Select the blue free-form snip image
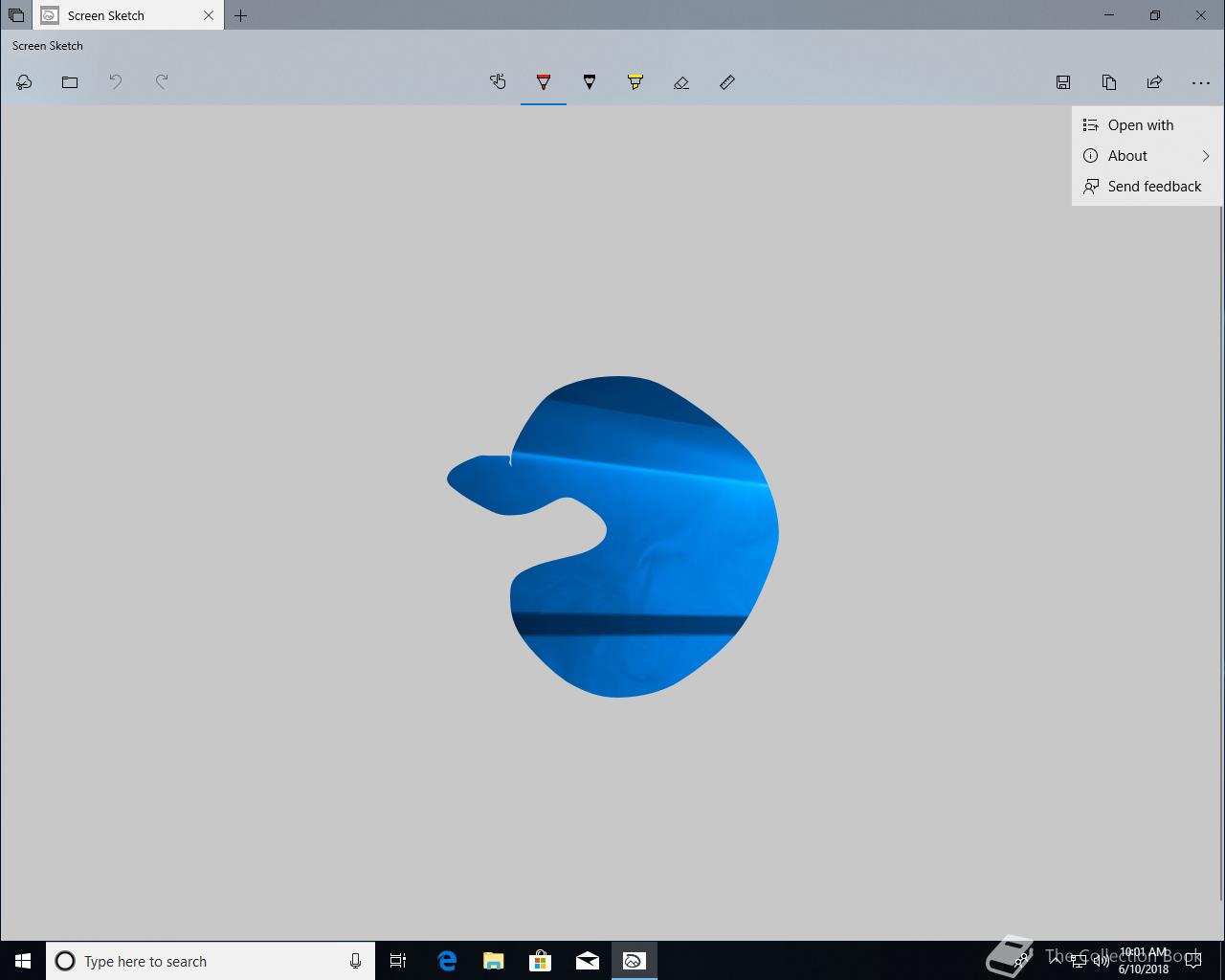Viewport: 1225px width, 980px height. click(613, 537)
